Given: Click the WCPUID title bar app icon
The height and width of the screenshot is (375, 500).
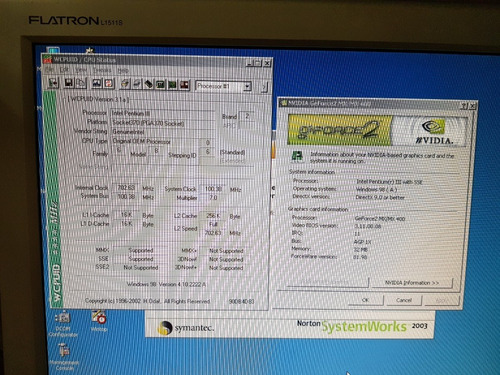Looking at the screenshot, I should pos(47,59).
